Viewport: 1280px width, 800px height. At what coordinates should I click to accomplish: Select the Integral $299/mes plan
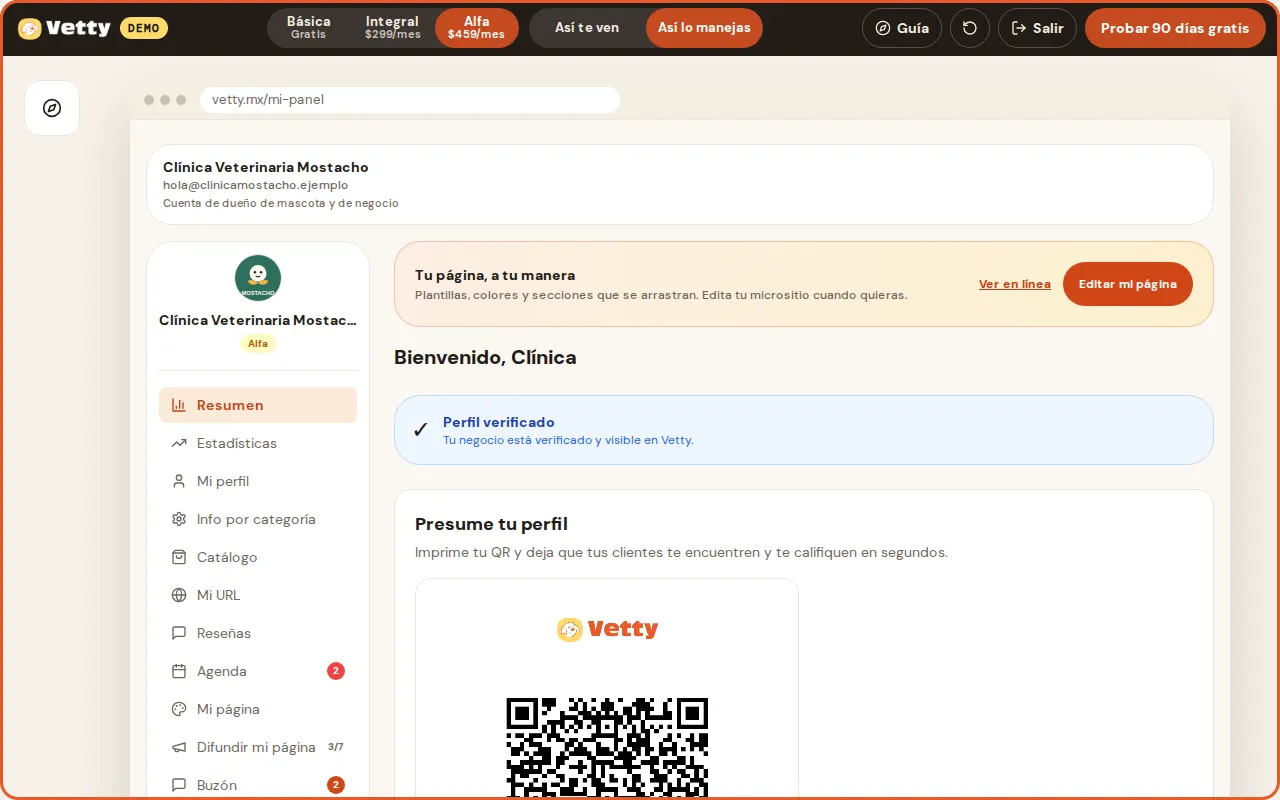(392, 28)
